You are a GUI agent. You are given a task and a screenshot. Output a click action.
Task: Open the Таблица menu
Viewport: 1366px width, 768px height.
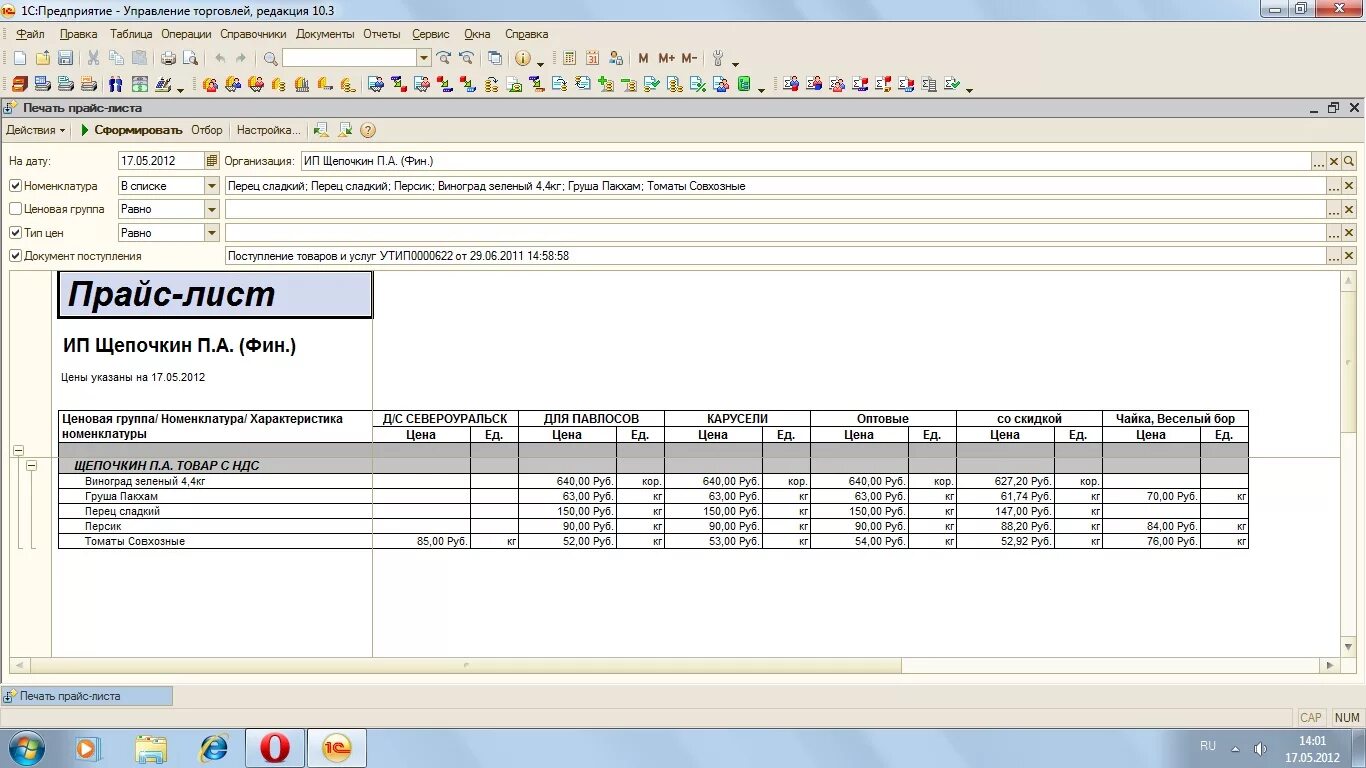coord(131,34)
